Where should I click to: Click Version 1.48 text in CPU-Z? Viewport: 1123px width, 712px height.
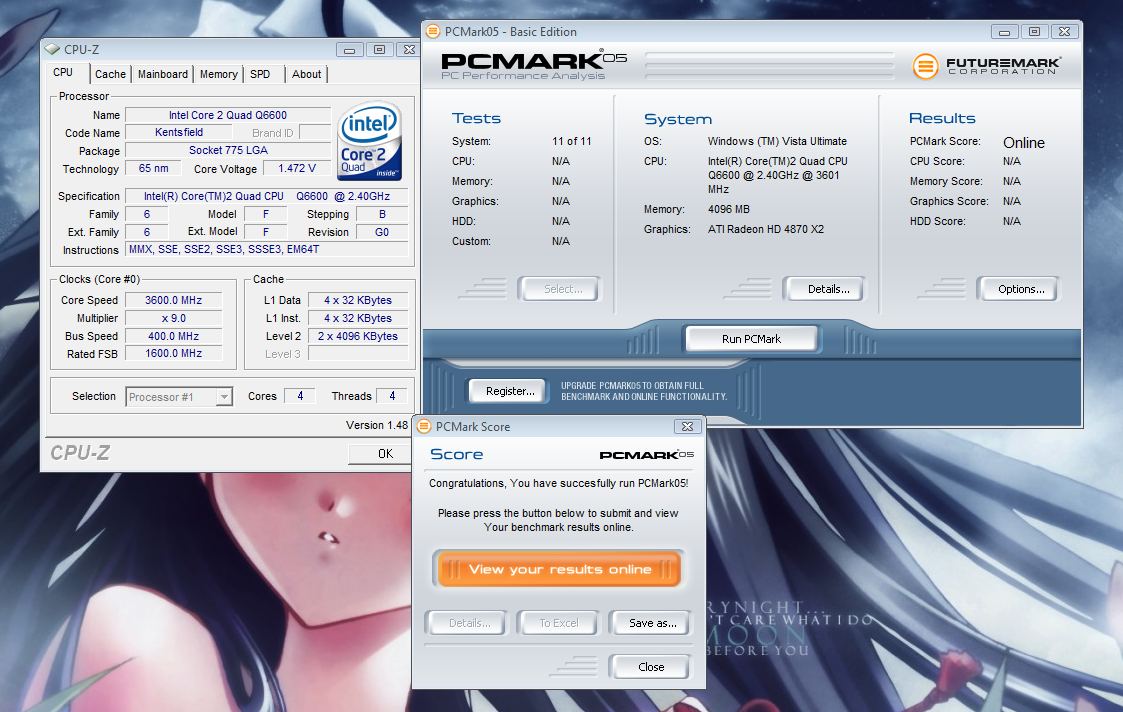[x=377, y=425]
